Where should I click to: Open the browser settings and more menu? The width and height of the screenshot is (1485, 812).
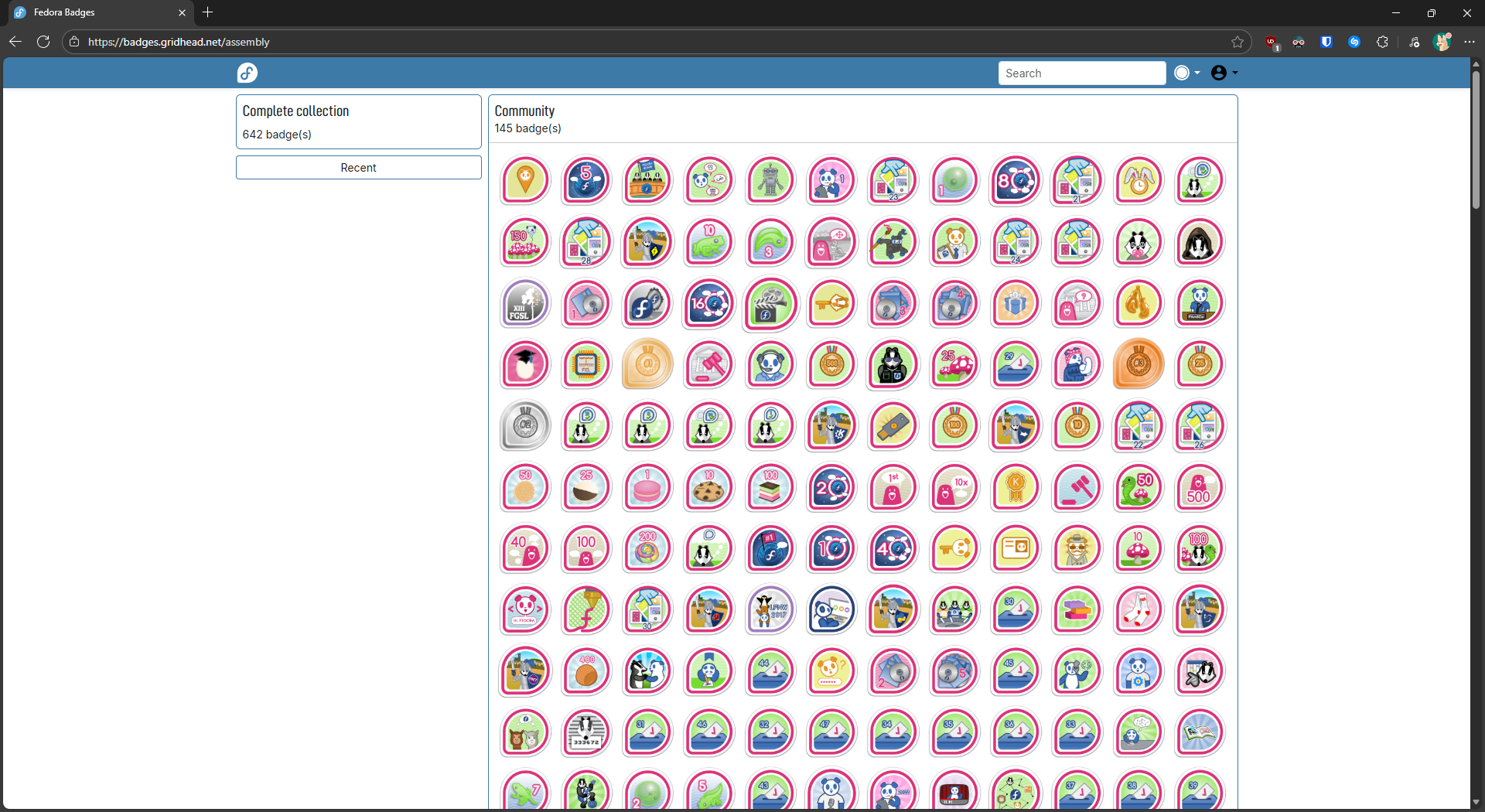[x=1470, y=42]
